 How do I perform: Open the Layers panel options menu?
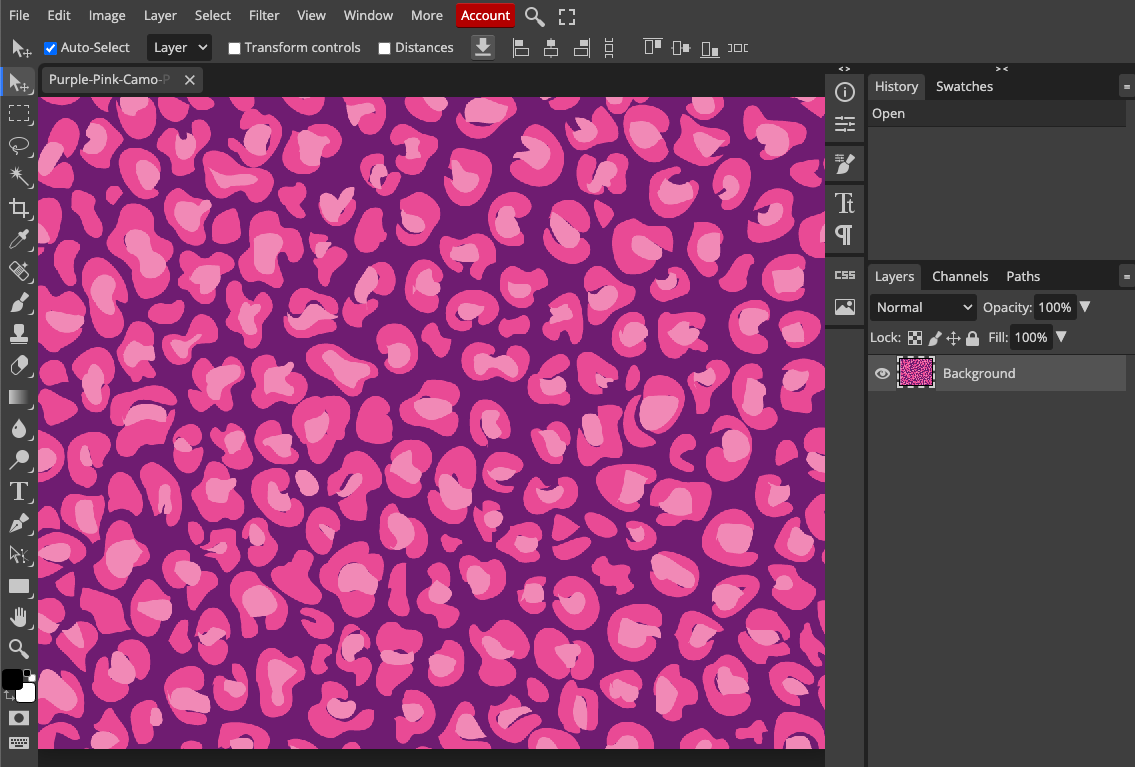[1126, 276]
